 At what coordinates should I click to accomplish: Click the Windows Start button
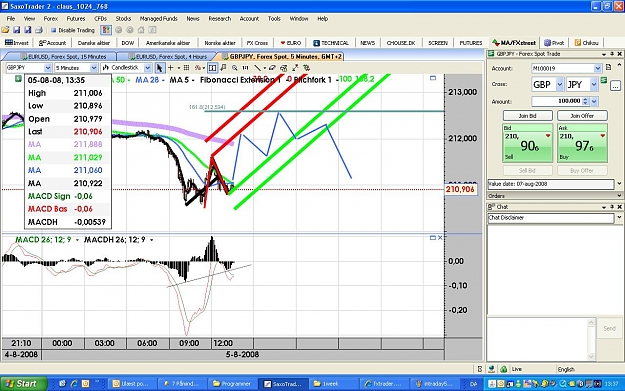[x=23, y=383]
